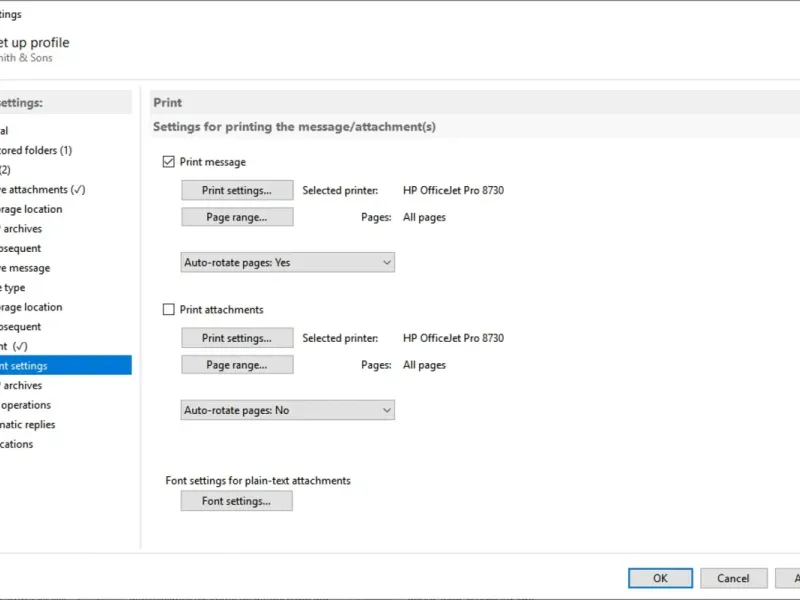Go to the Save message settings section
800x600 pixels.
tap(25, 268)
